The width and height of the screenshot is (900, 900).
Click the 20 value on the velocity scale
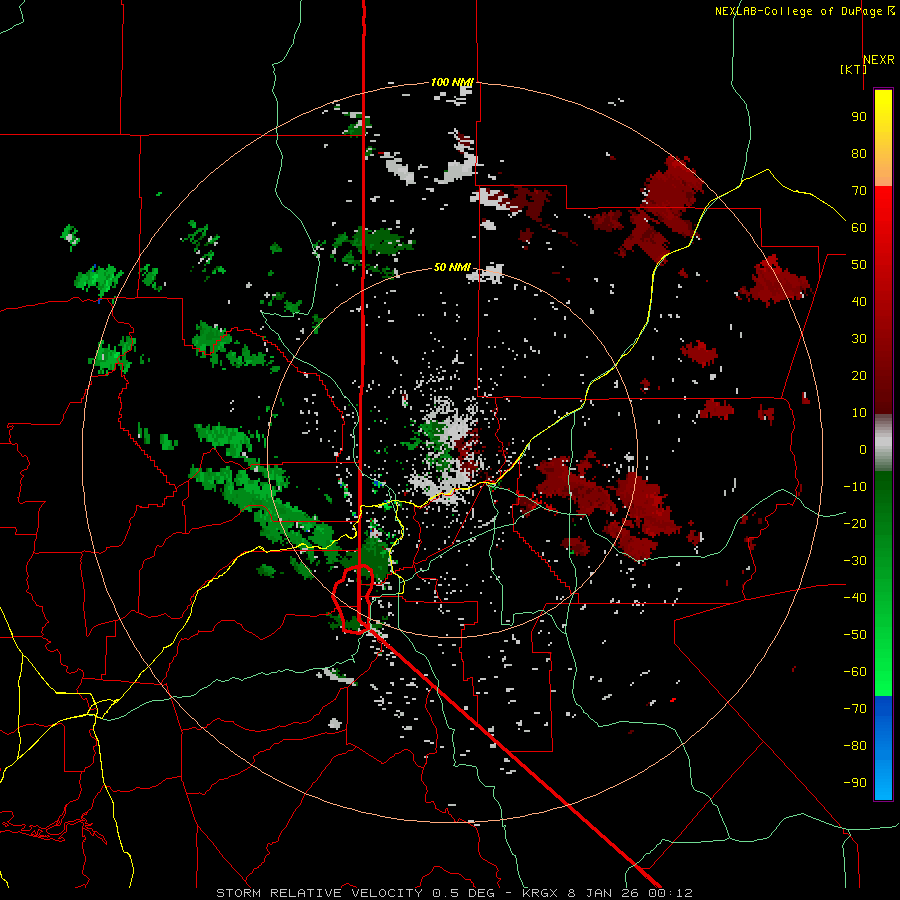(x=859, y=375)
